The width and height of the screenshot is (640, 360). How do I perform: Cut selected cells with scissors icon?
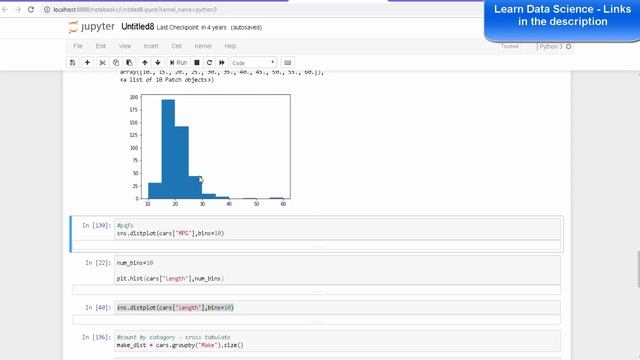click(x=102, y=62)
